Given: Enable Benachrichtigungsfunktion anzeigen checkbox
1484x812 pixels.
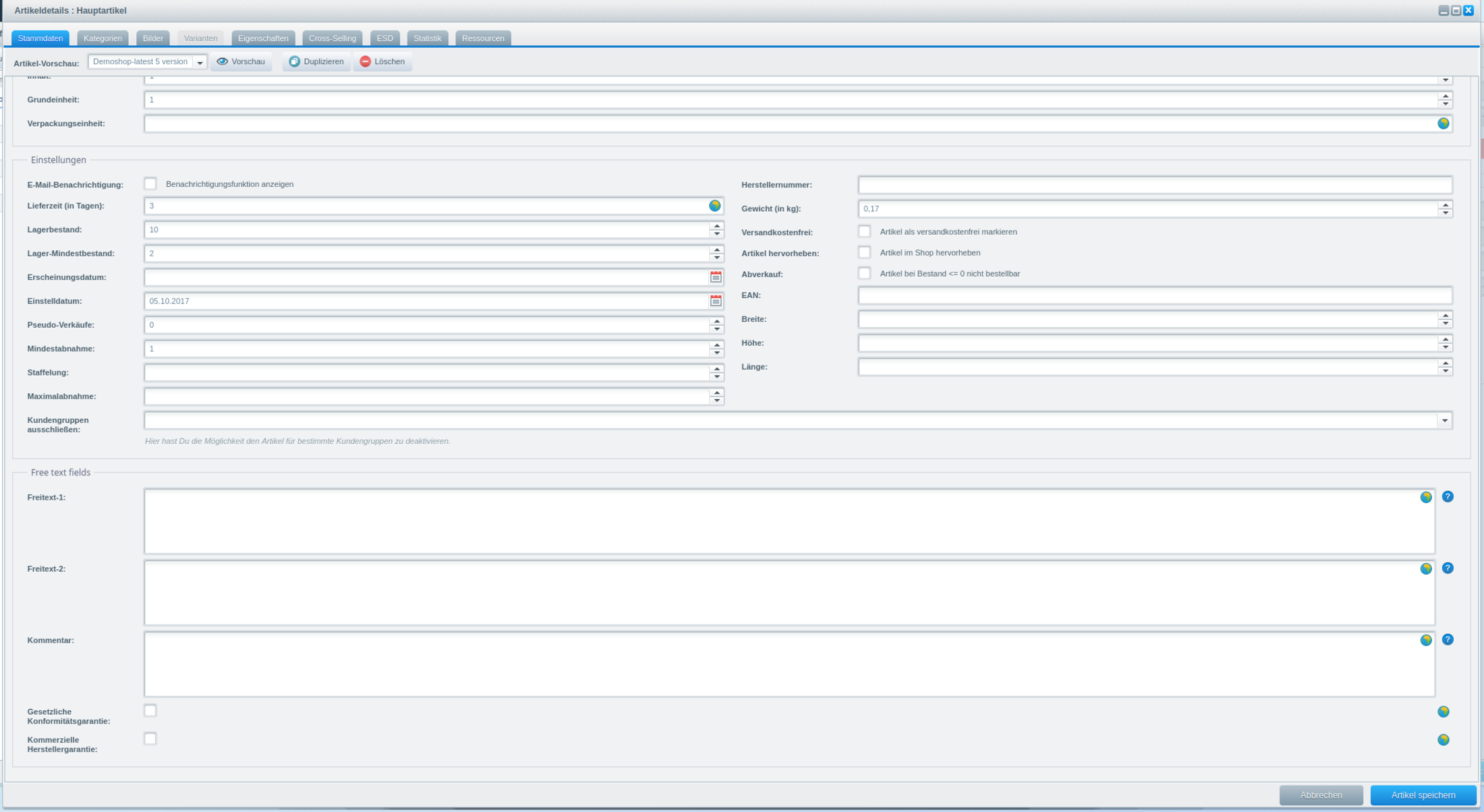Looking at the screenshot, I should [x=150, y=184].
